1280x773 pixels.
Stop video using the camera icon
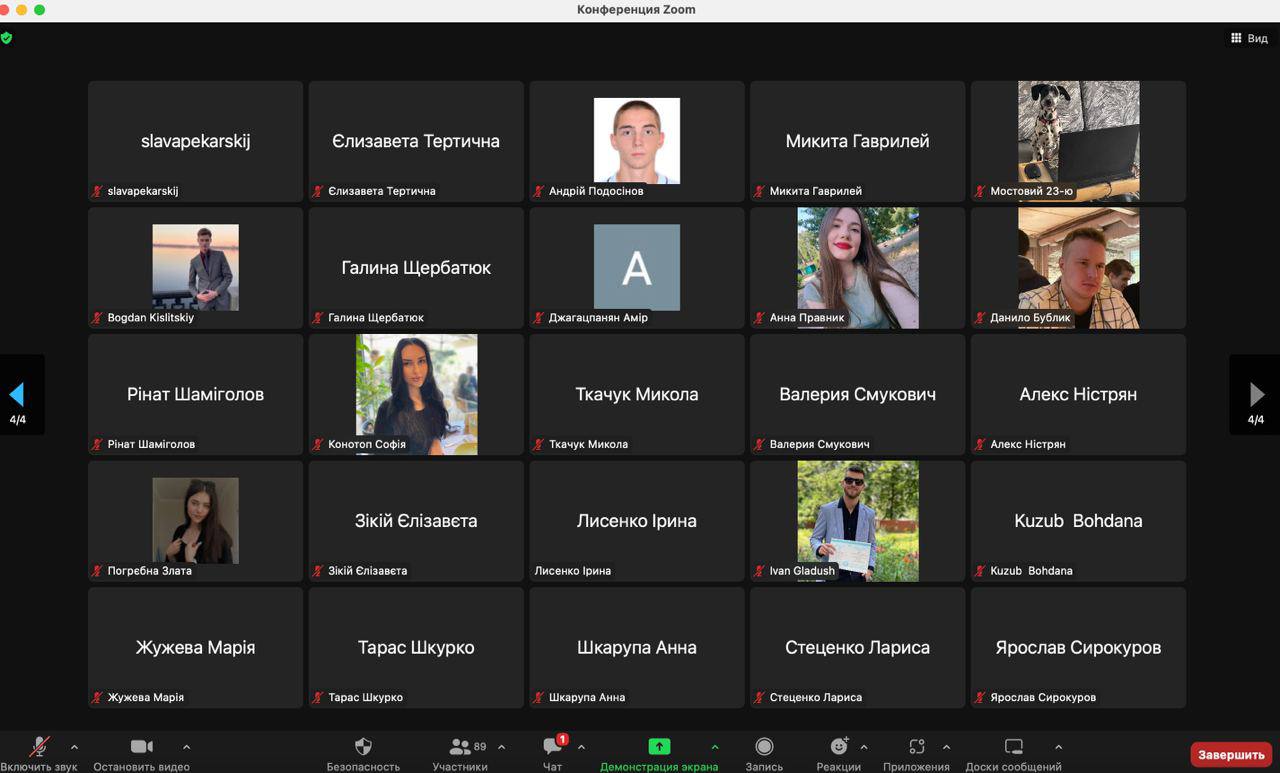[x=141, y=746]
